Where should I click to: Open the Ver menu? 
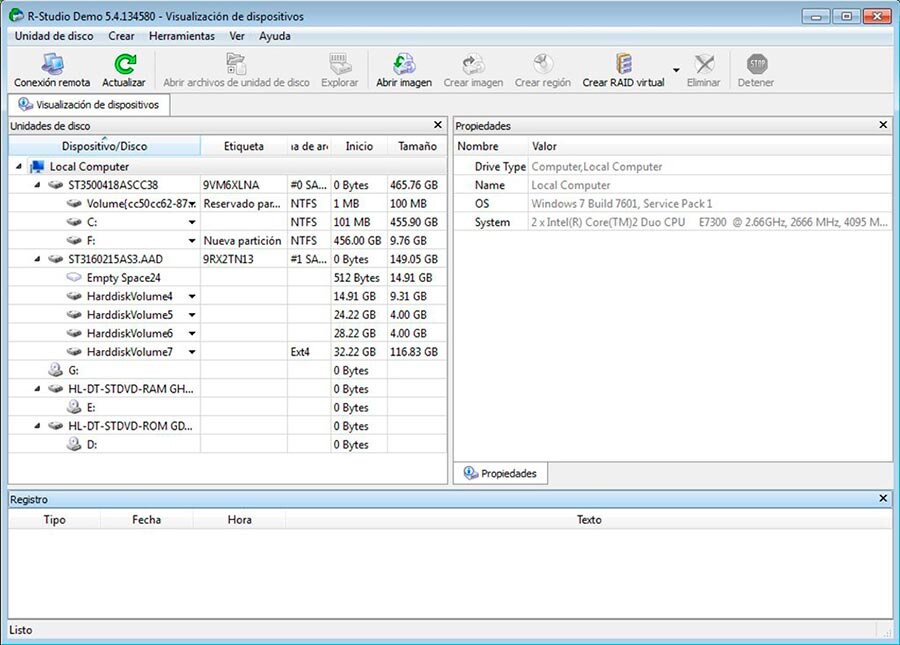pos(237,36)
